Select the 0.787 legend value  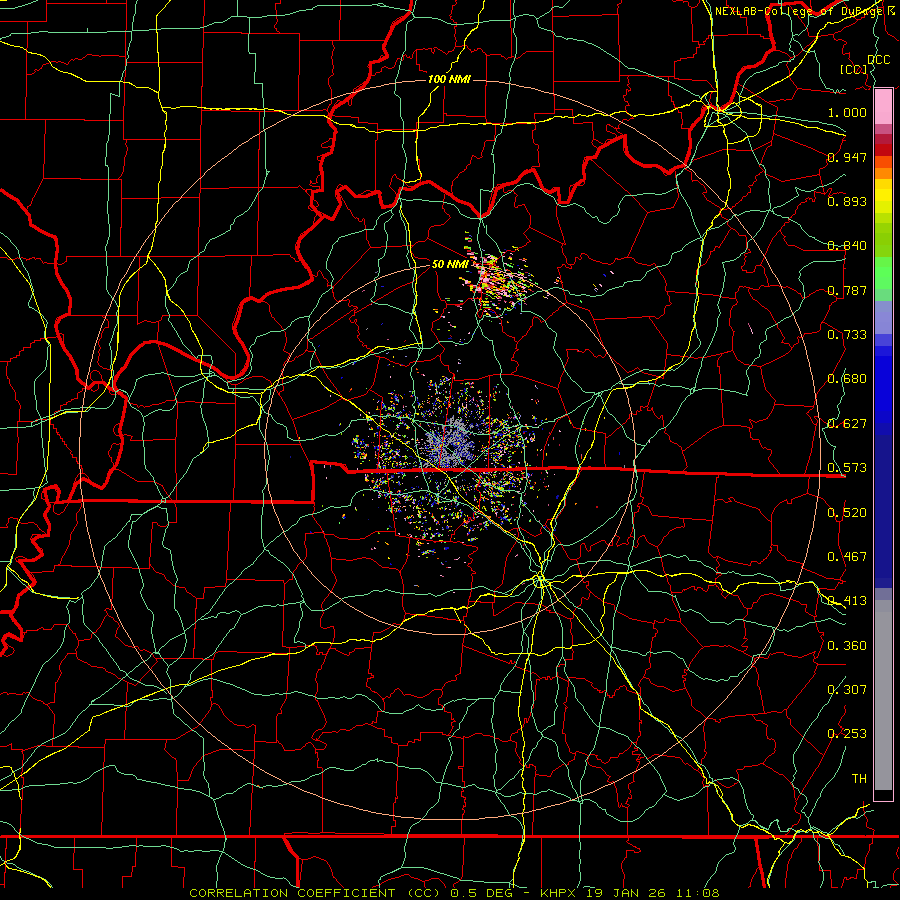tap(847, 290)
